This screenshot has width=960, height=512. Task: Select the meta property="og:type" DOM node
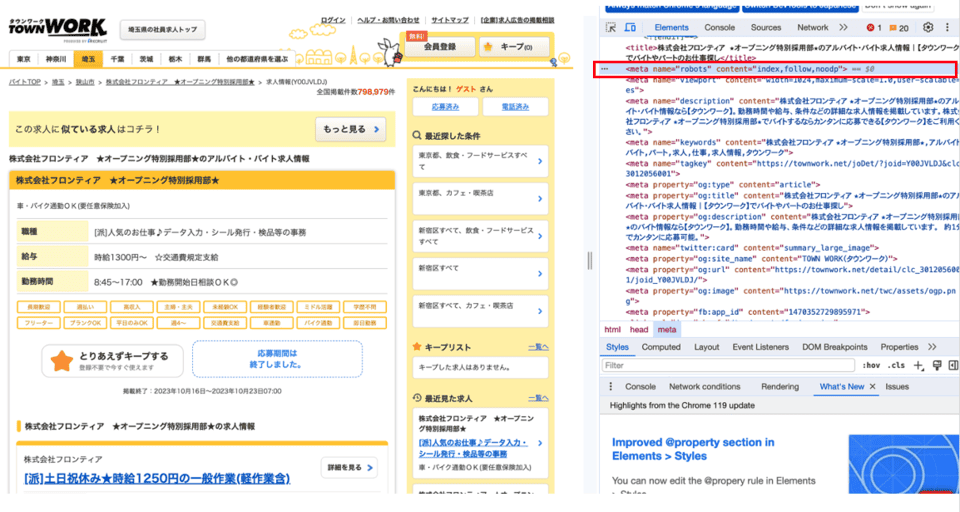(x=722, y=184)
